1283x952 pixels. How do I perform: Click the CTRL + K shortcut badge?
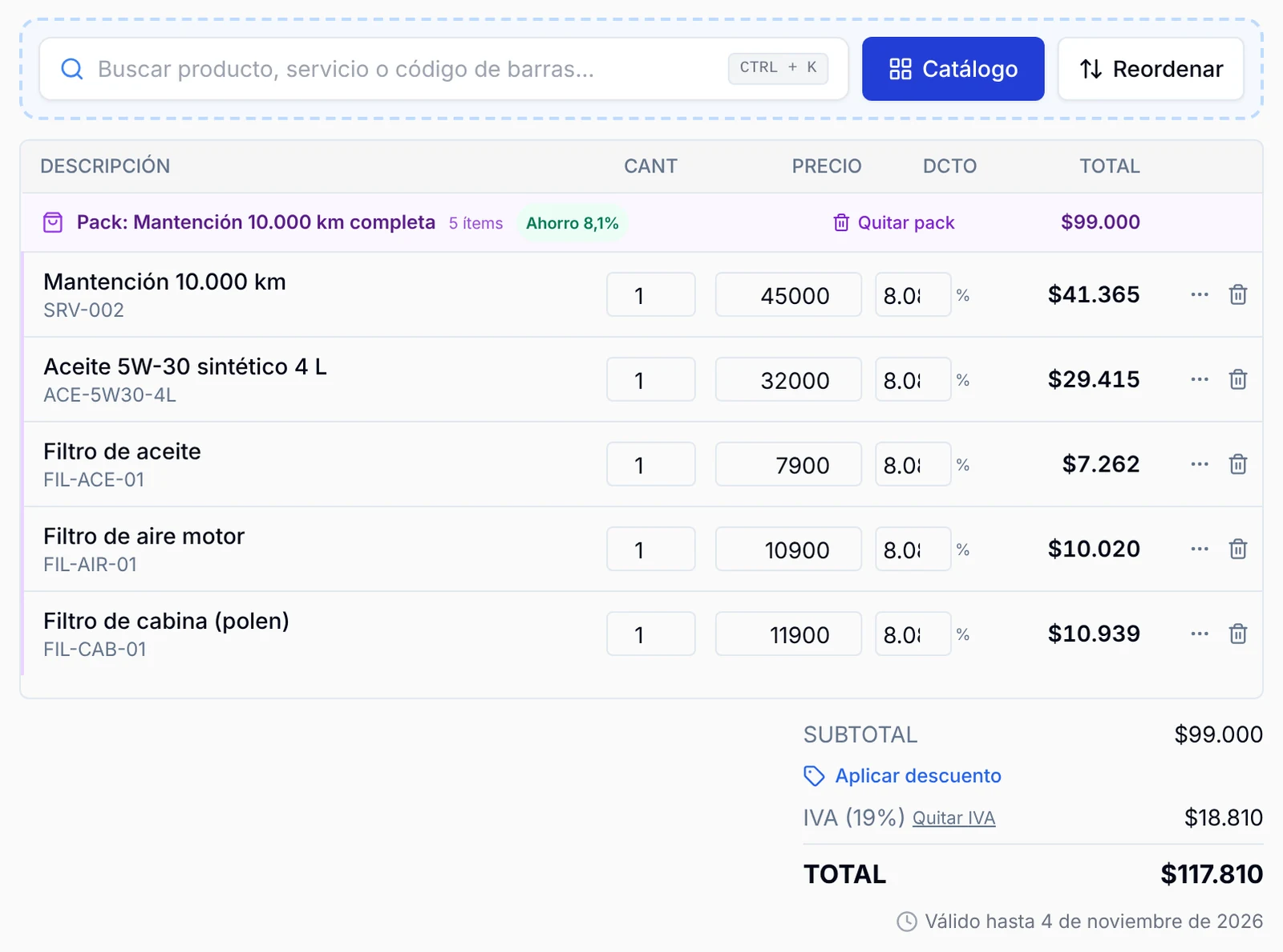coord(778,68)
